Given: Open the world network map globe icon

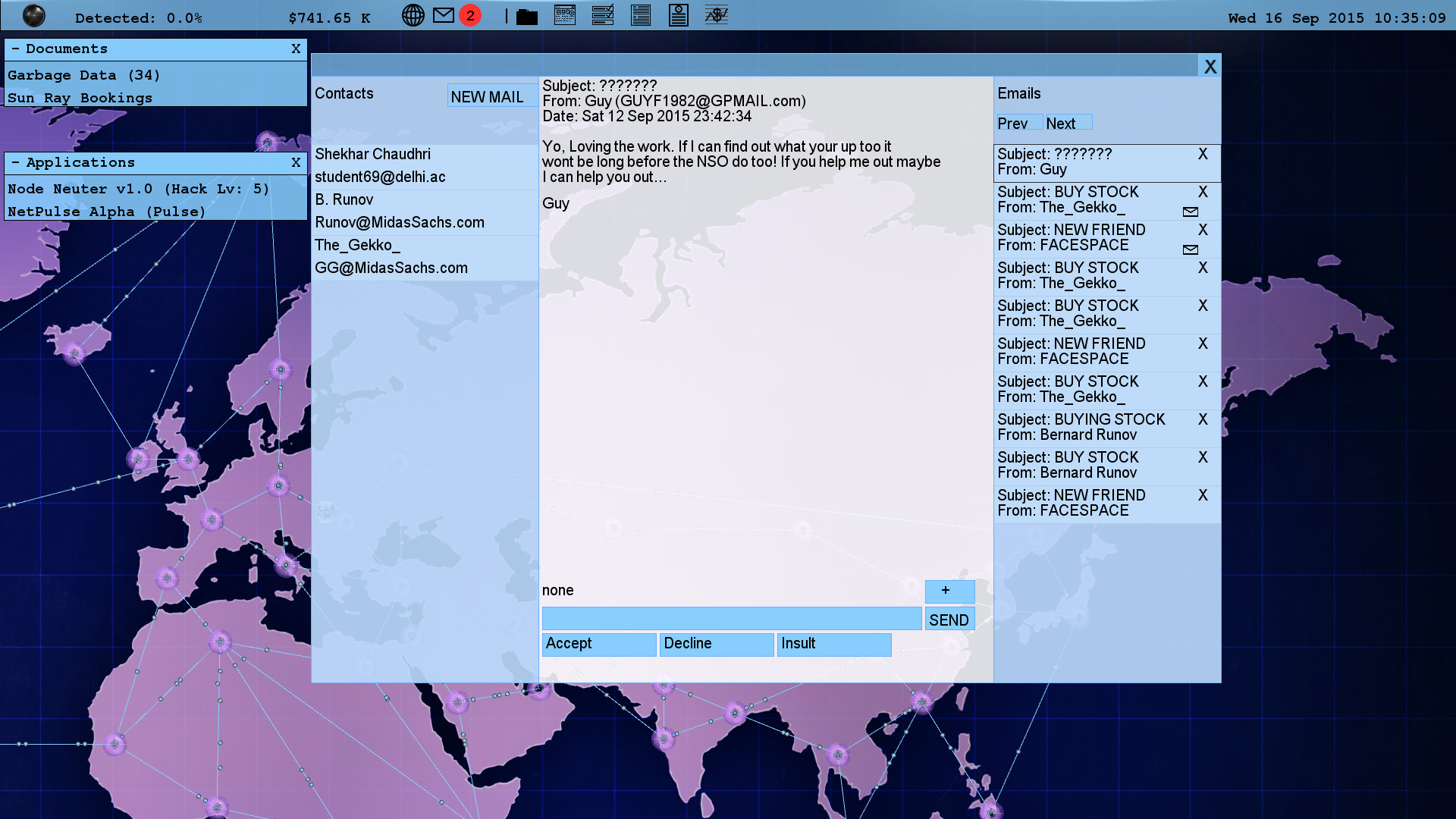Looking at the screenshot, I should click(413, 15).
